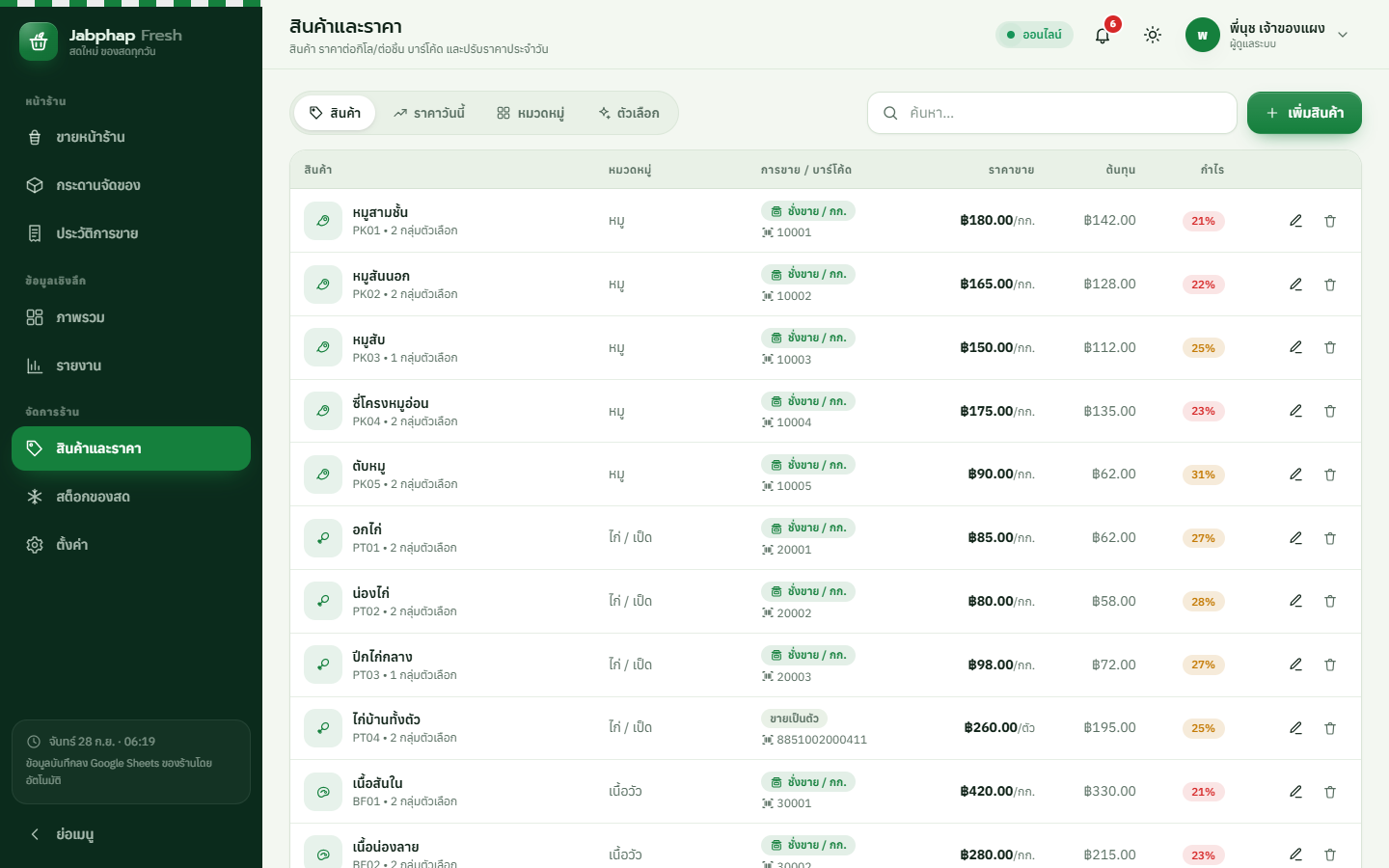1389x868 pixels.
Task: Switch to the ราคาวันนี้ tab
Action: pyautogui.click(x=428, y=113)
